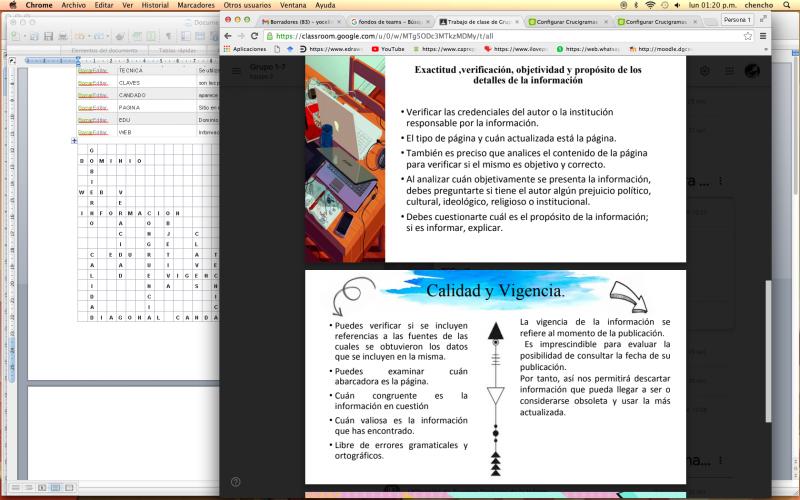Open the first Configurar Crucigramas tab
This screenshot has height=500, width=800.
pos(567,22)
